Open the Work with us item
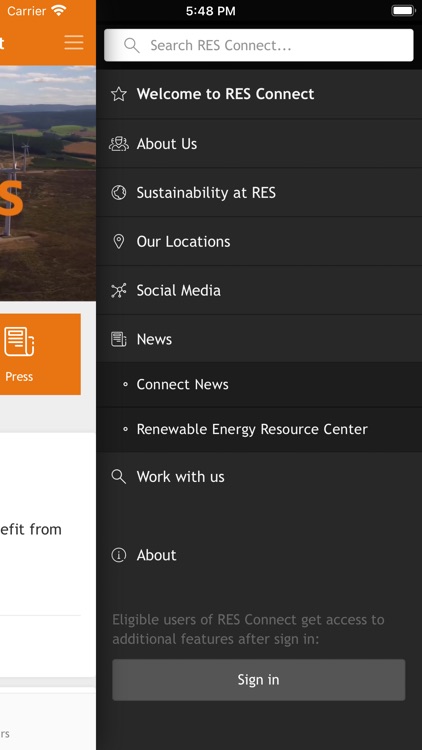 point(259,476)
